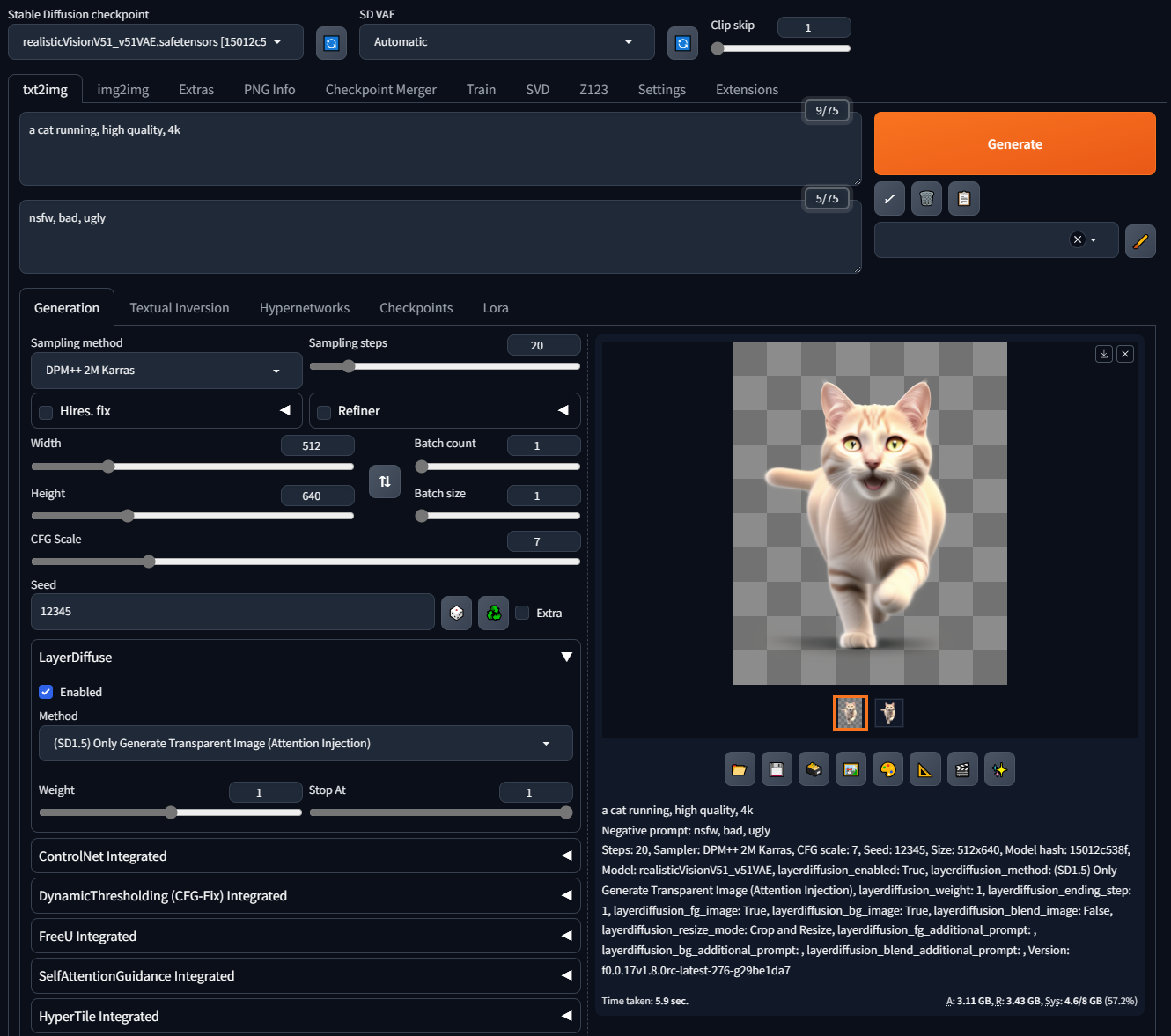
Task: Send image to SVD with clapperboard icon
Action: click(x=962, y=769)
